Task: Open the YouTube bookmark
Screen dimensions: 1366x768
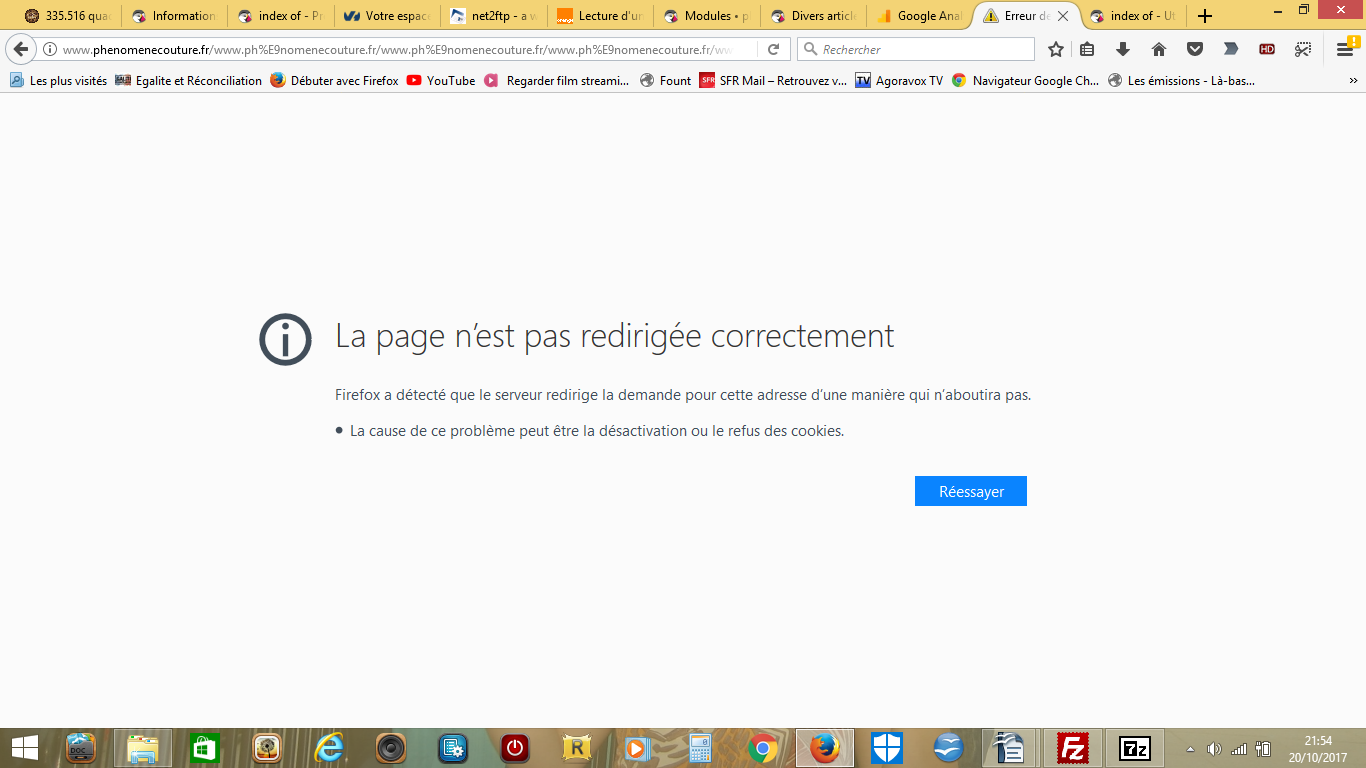Action: 441,81
